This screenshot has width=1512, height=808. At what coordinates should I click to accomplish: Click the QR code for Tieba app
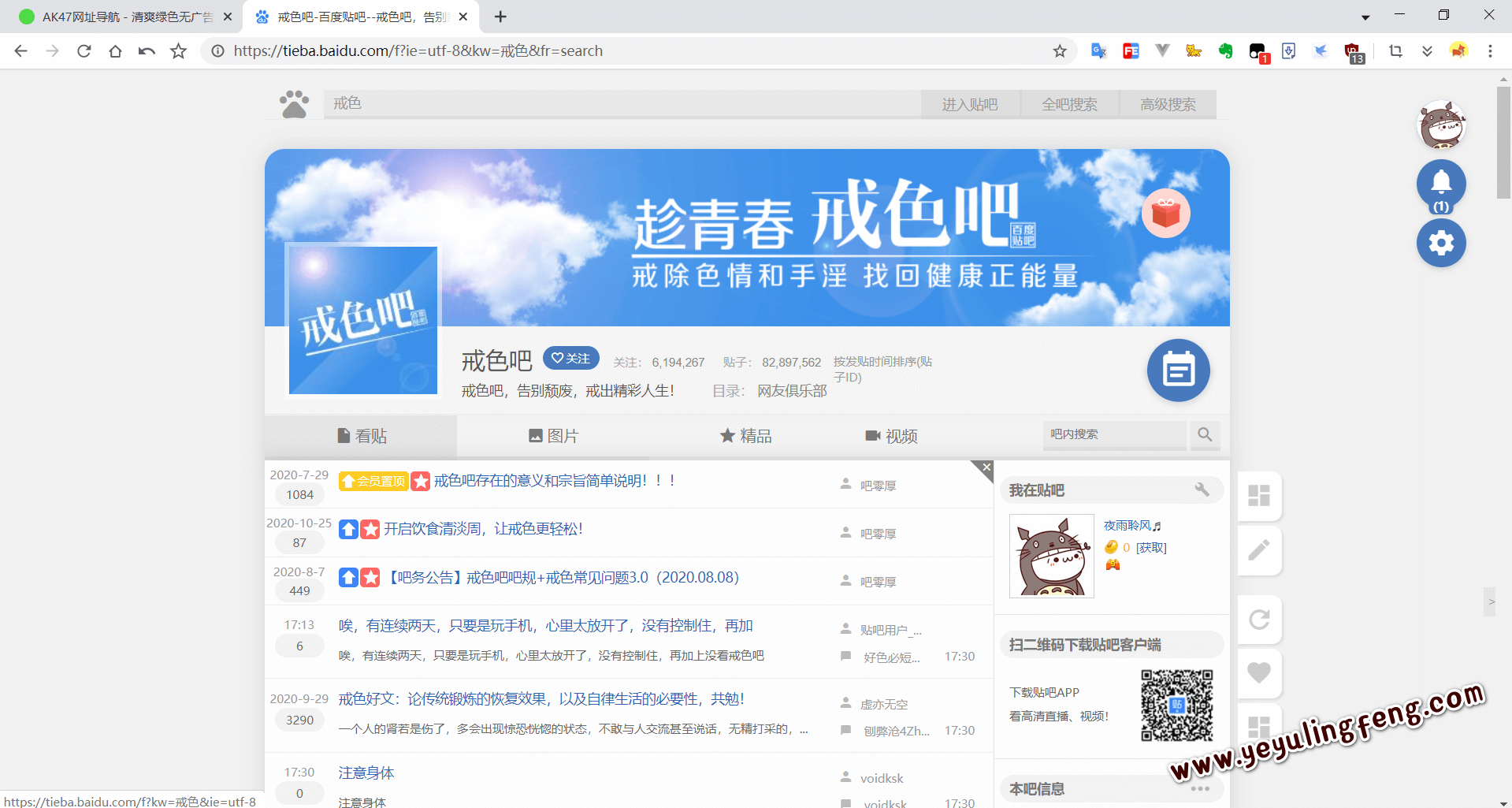(1177, 705)
